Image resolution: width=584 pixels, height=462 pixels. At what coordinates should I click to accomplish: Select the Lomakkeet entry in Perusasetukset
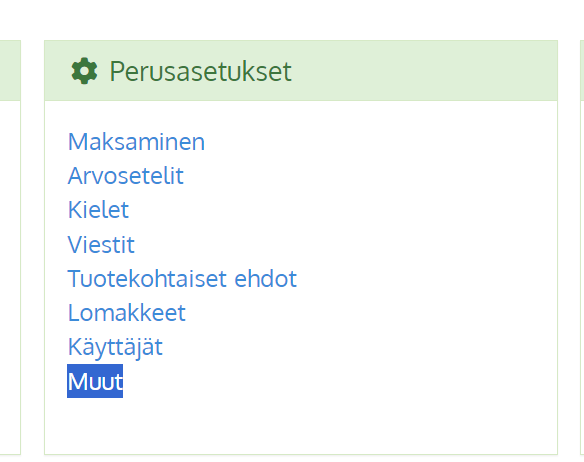pos(127,313)
